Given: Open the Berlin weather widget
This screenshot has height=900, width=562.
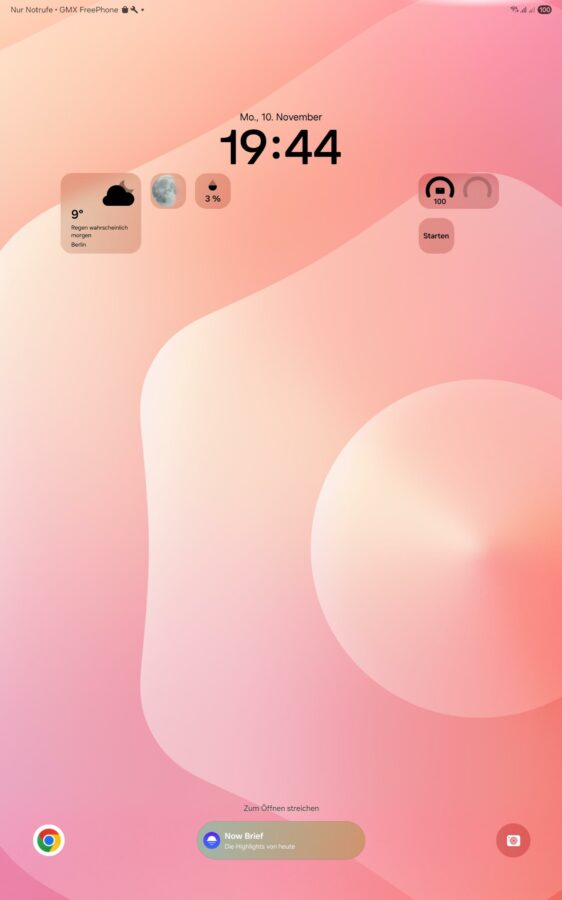Looking at the screenshot, I should pyautogui.click(x=101, y=213).
